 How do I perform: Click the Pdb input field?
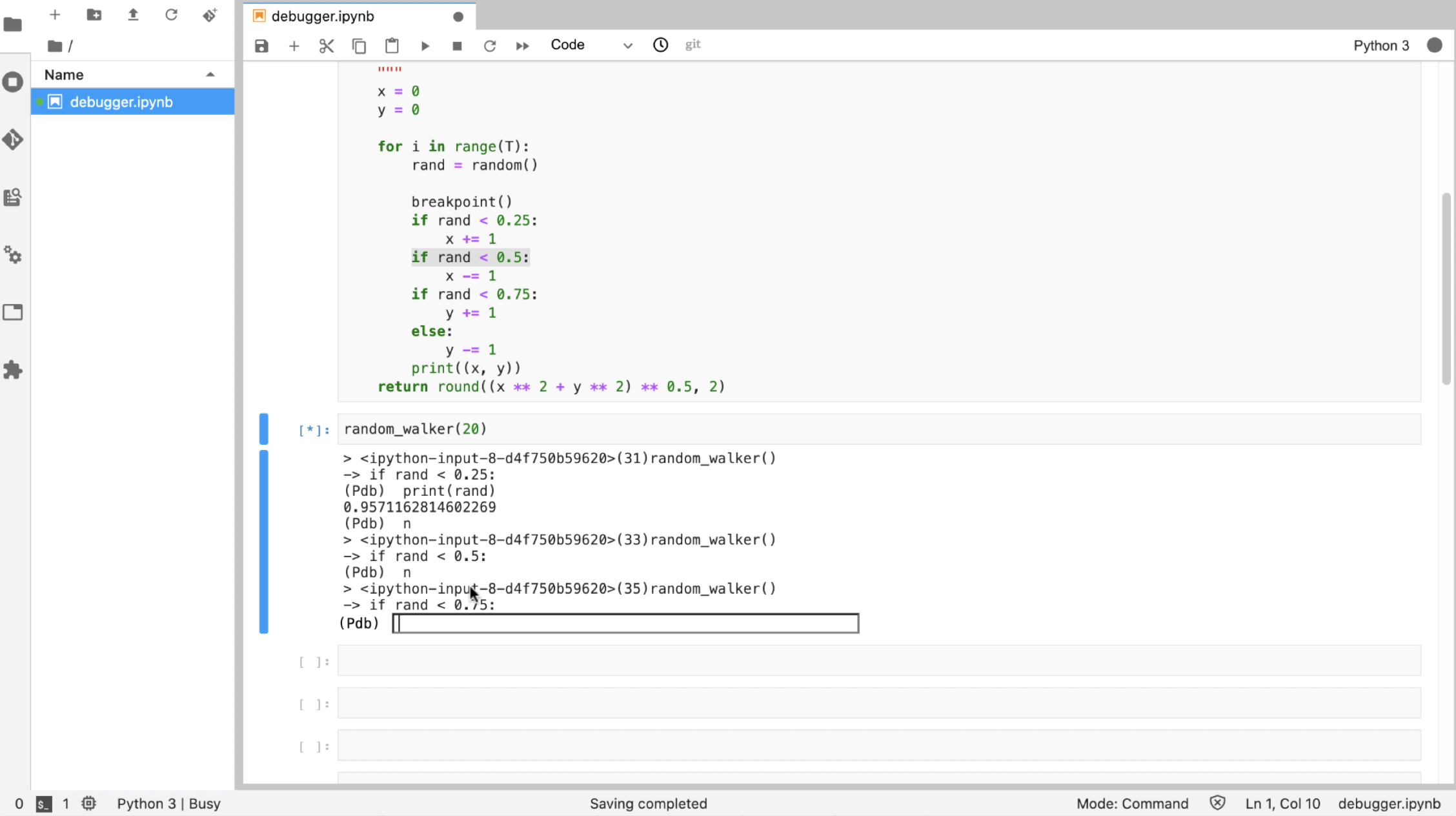pyautogui.click(x=625, y=624)
